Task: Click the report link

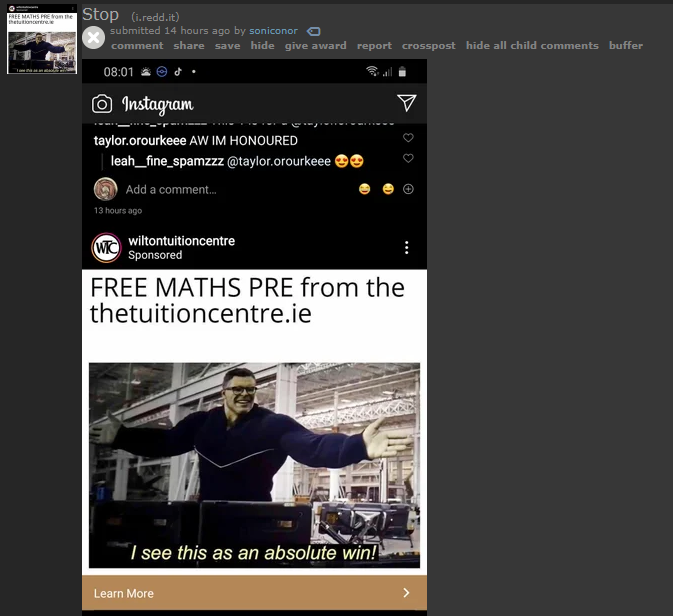Action: point(374,46)
